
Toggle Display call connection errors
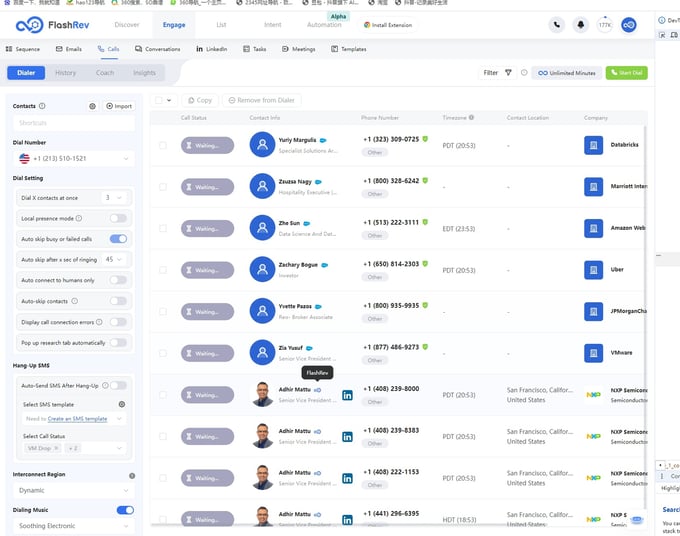tap(118, 322)
